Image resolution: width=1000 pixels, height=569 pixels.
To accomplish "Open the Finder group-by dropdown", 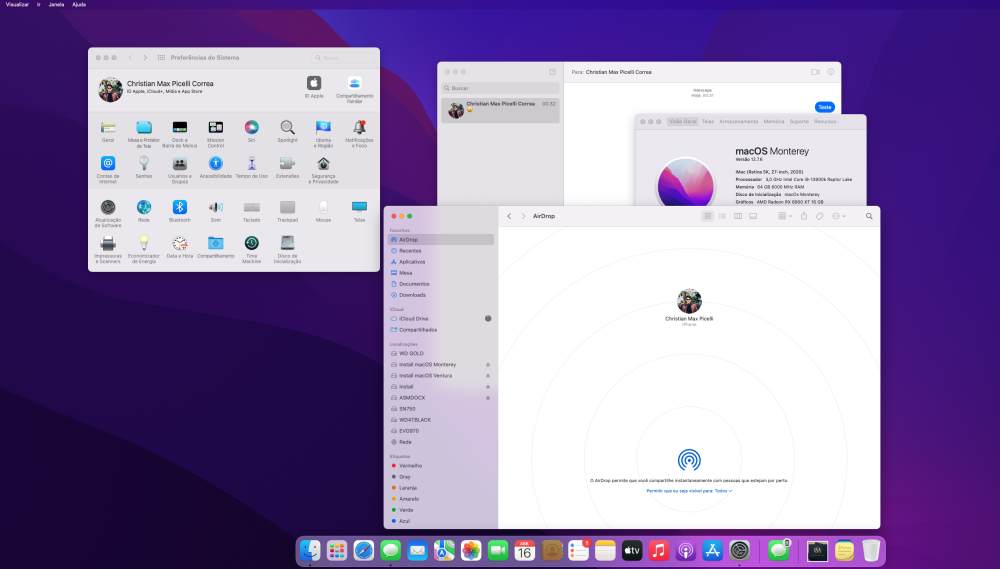I will [784, 216].
